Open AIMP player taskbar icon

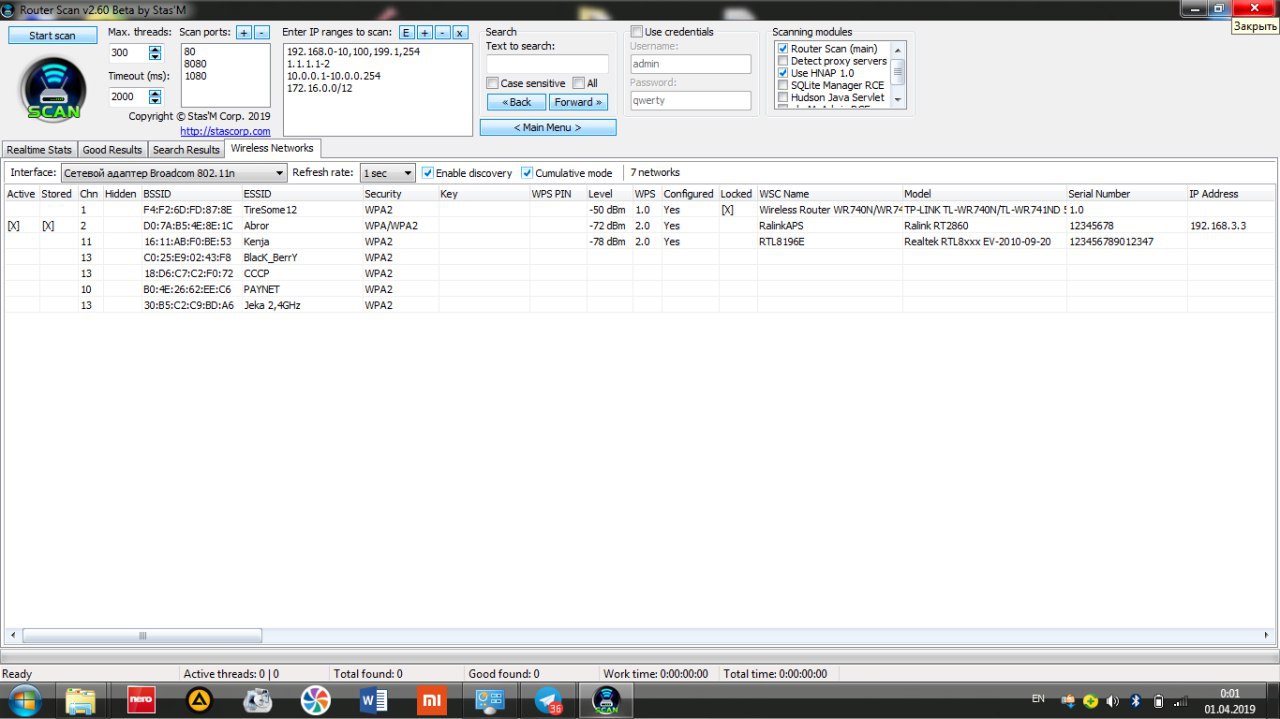200,700
